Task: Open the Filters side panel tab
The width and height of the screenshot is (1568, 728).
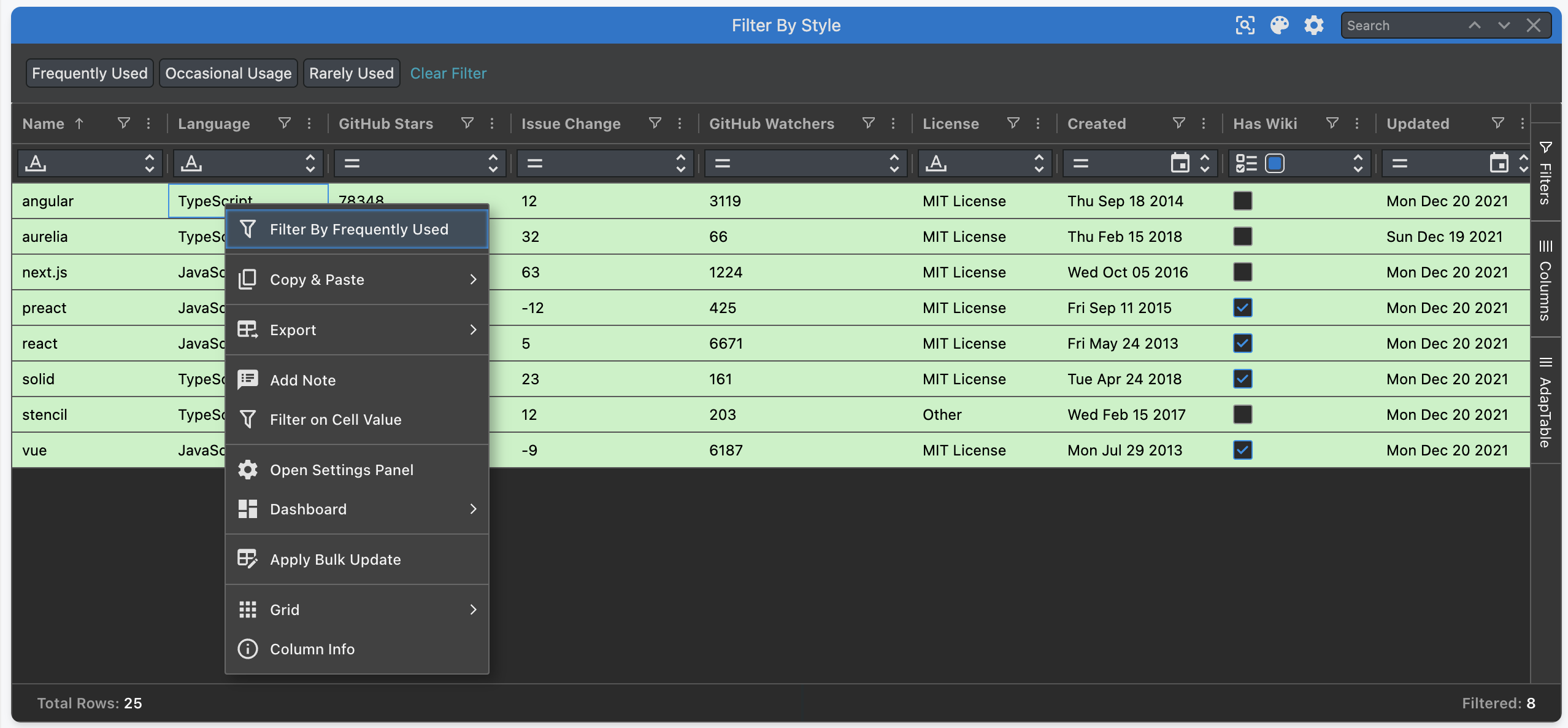Action: (x=1545, y=172)
